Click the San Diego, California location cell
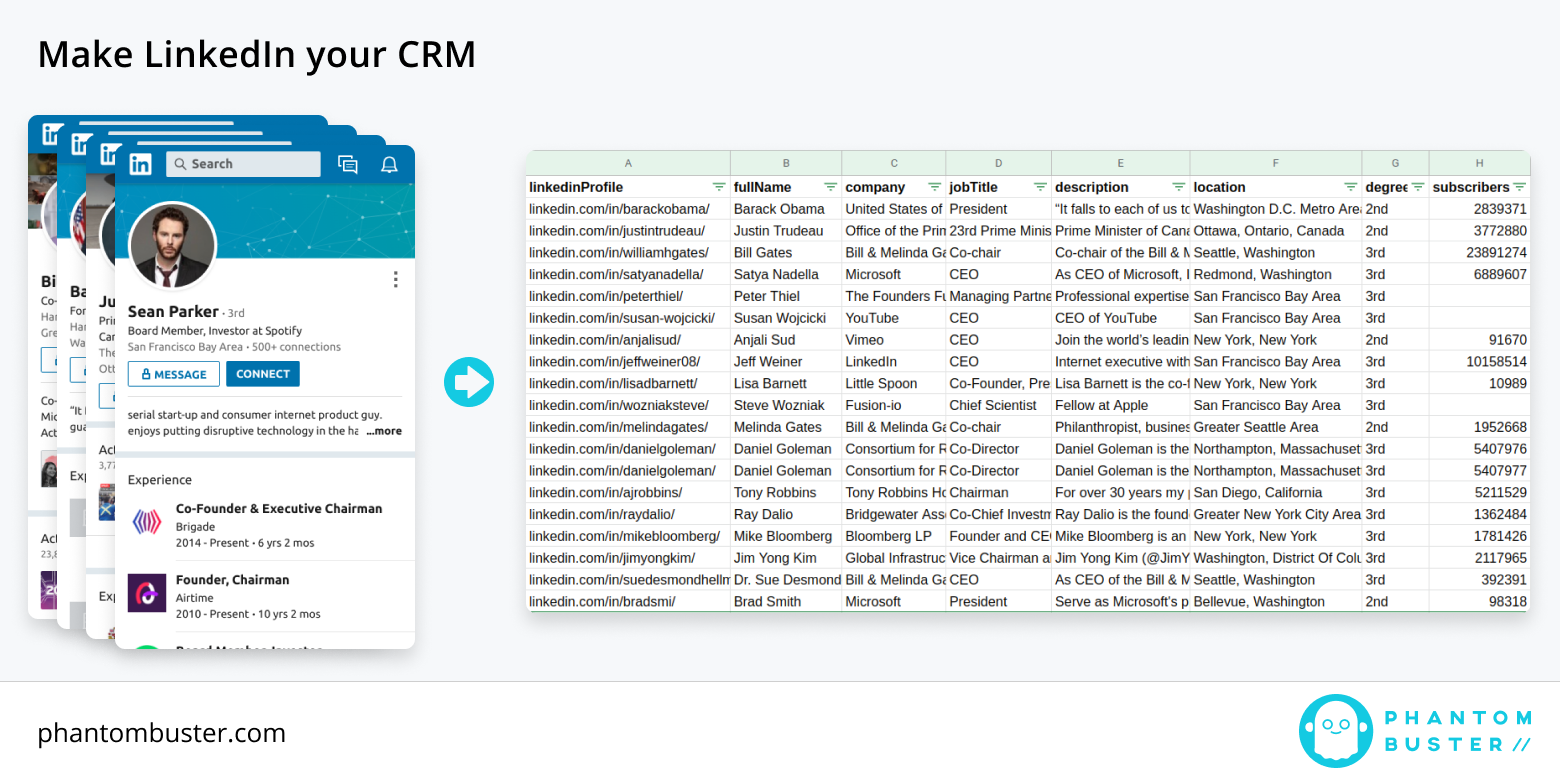The image size is (1560, 780). (x=1276, y=493)
